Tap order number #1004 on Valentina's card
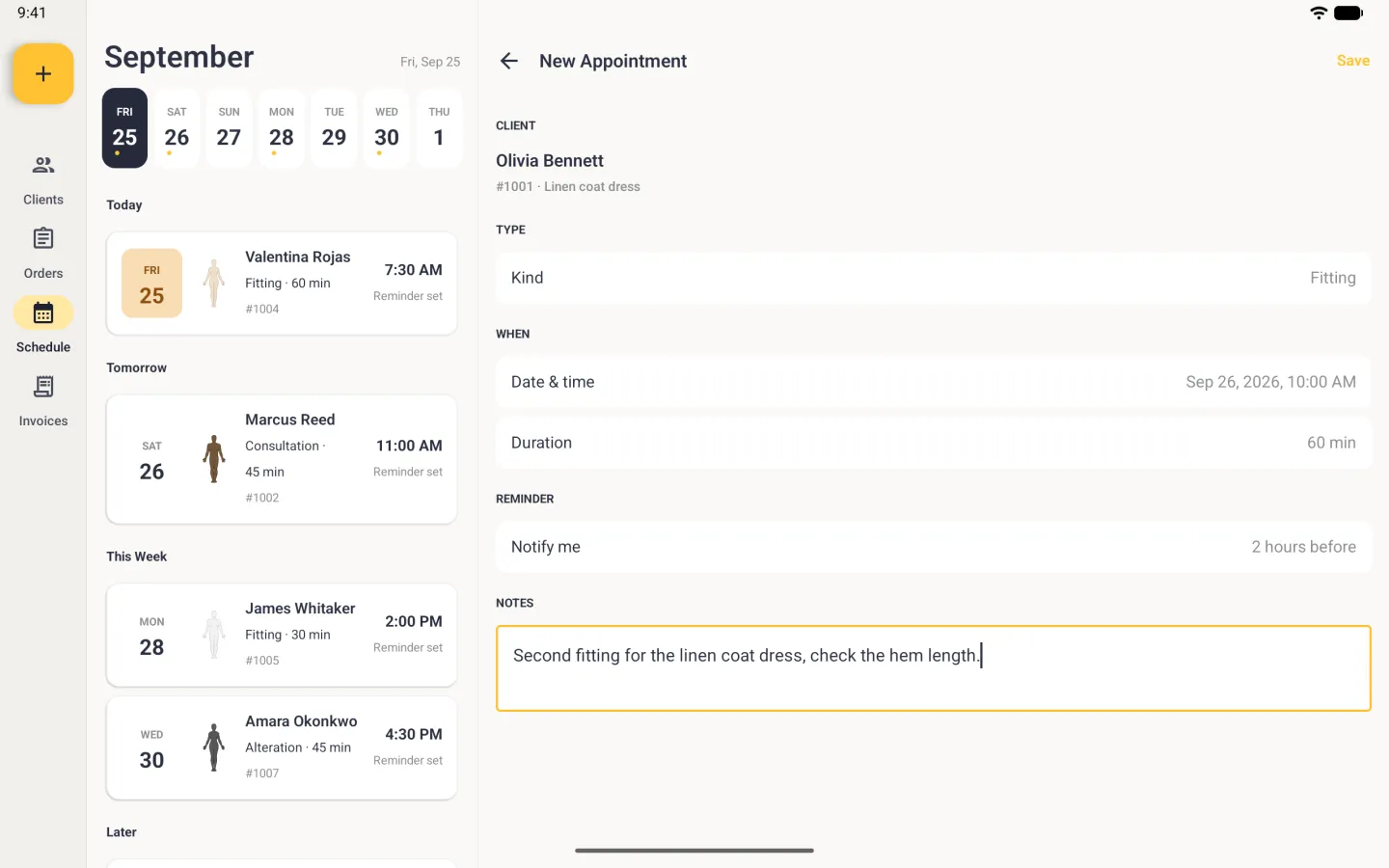The height and width of the screenshot is (868, 1389). pos(262,310)
